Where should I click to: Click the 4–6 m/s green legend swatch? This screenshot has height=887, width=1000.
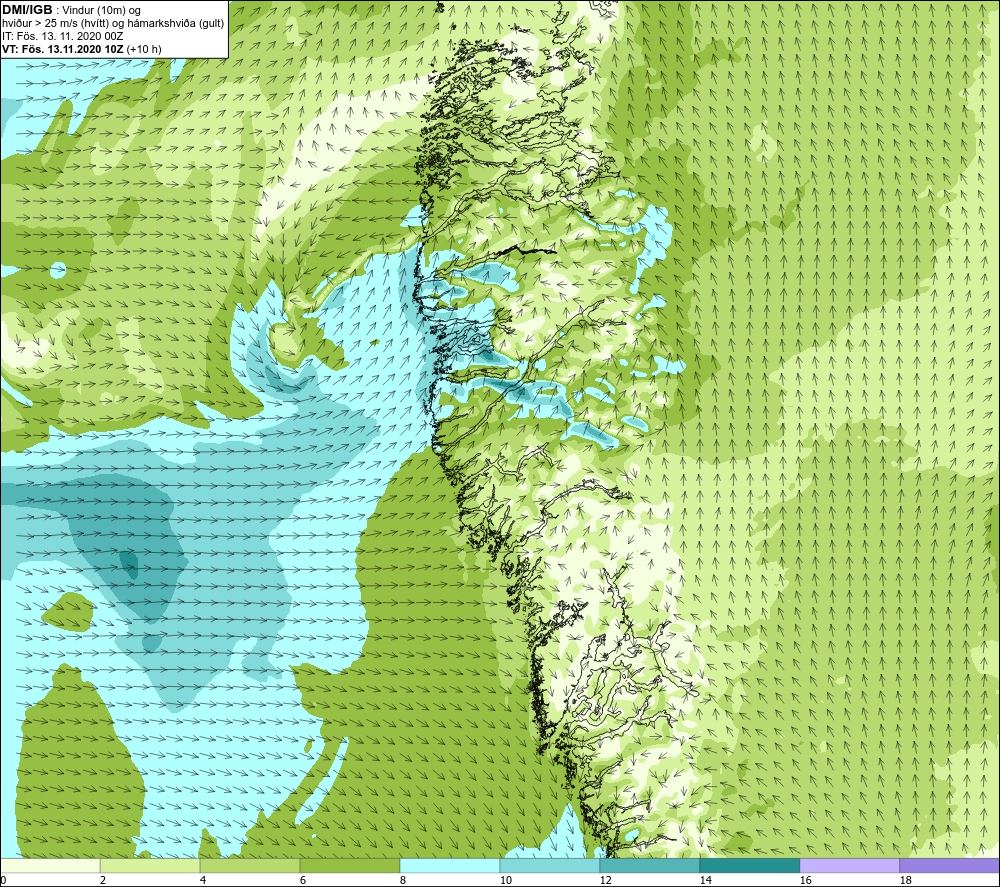[250, 865]
